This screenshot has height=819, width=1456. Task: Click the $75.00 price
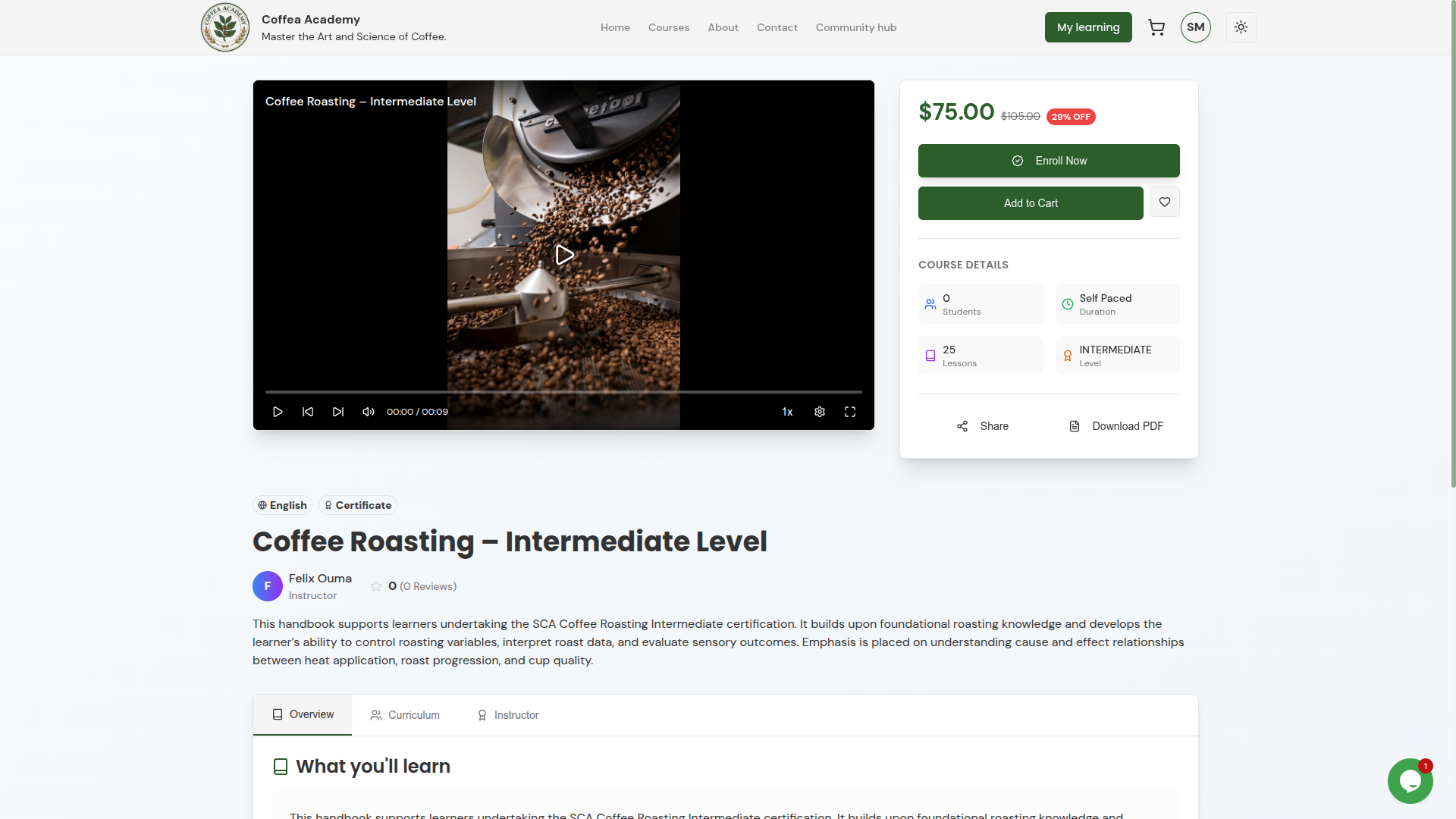pyautogui.click(x=956, y=111)
